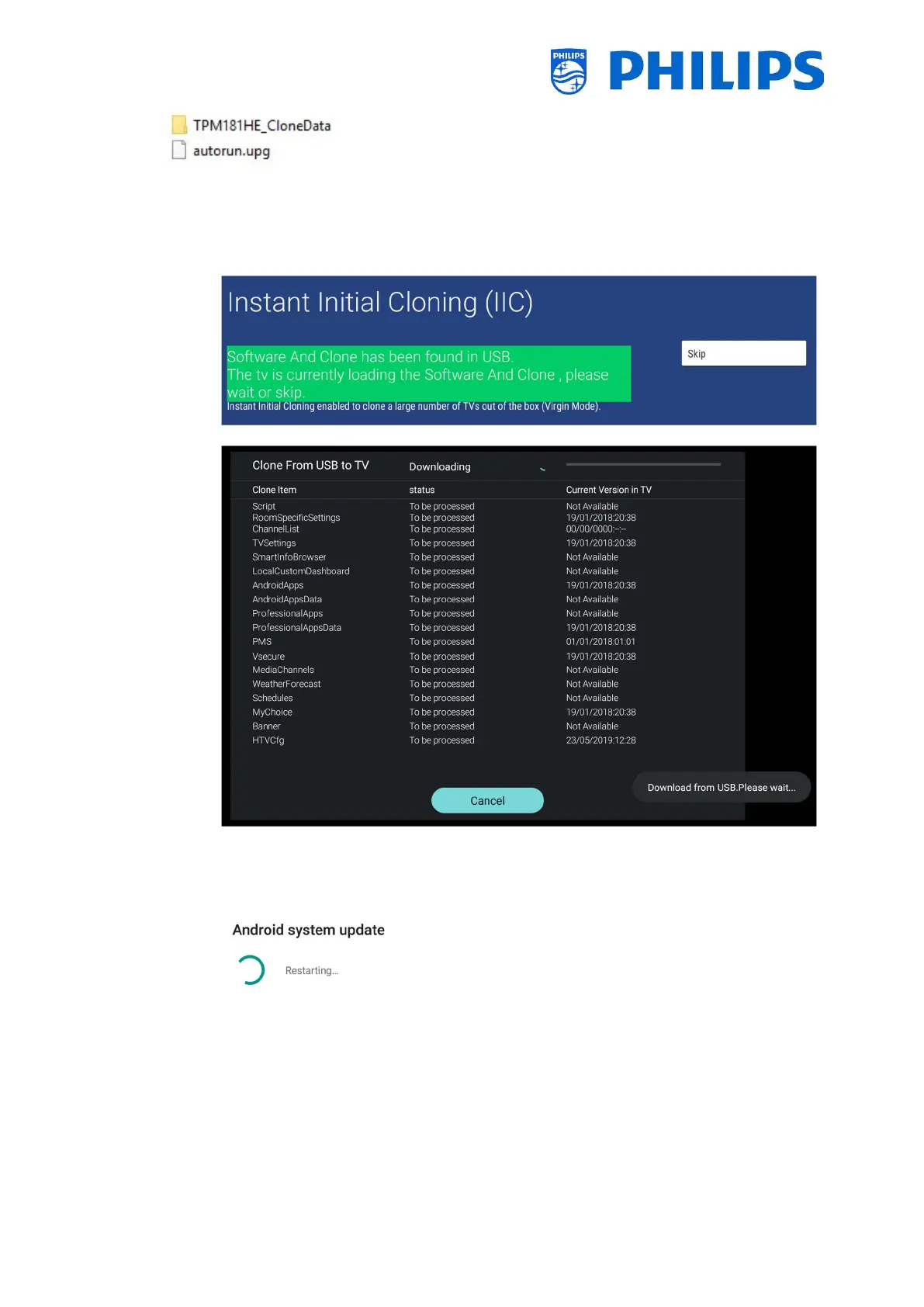924x1307 pixels.
Task: Click the ChannelList version 00/00/0000
Action: [x=597, y=529]
